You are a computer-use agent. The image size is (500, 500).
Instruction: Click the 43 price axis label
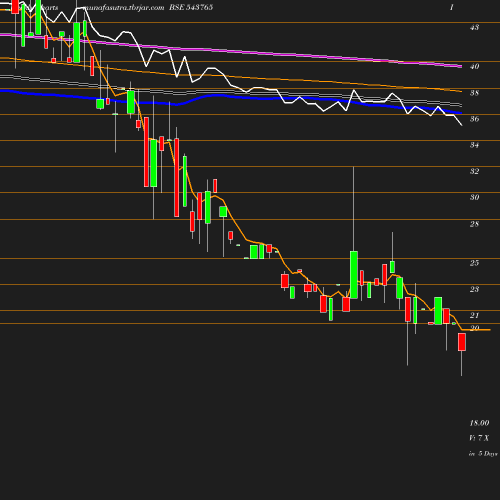click(474, 27)
